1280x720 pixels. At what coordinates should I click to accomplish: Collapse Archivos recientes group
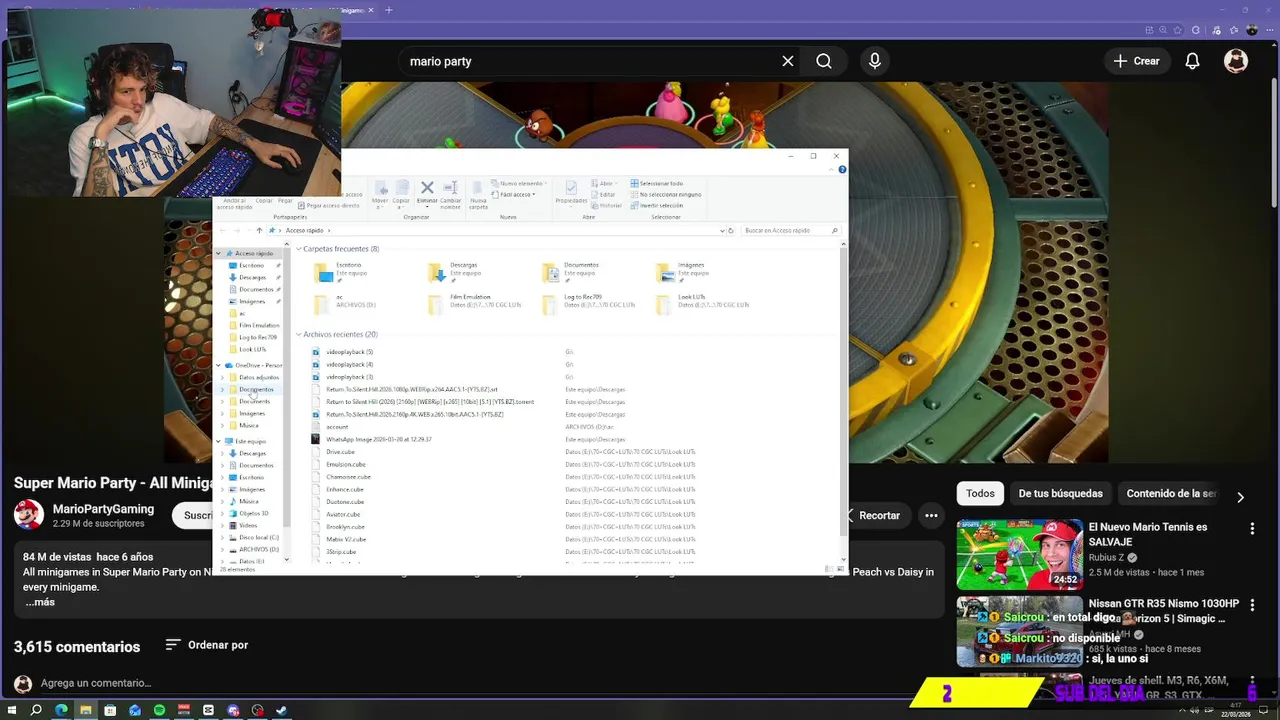click(298, 334)
